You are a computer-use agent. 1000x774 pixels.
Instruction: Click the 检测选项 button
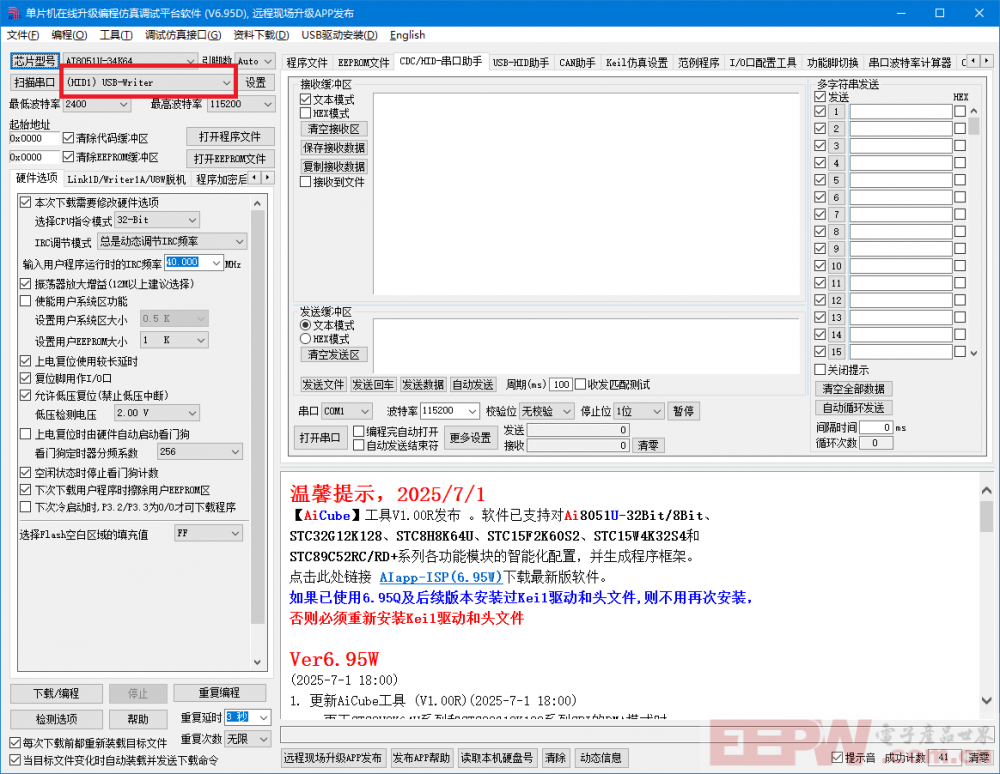57,719
